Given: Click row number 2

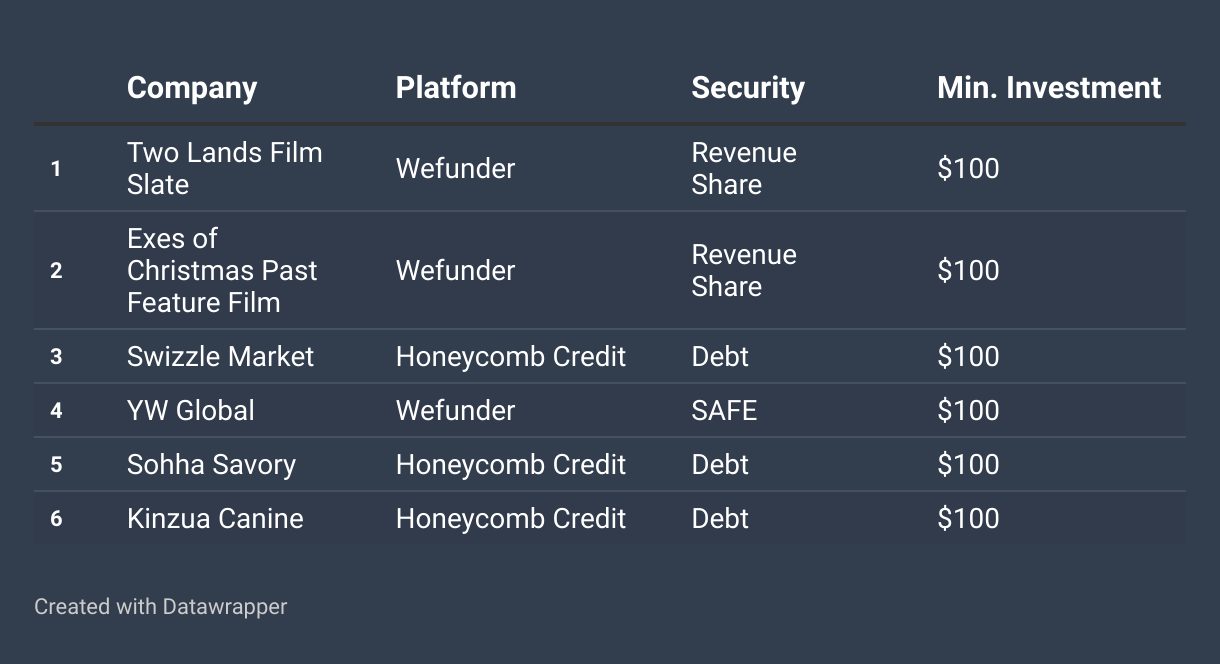Looking at the screenshot, I should [56, 271].
